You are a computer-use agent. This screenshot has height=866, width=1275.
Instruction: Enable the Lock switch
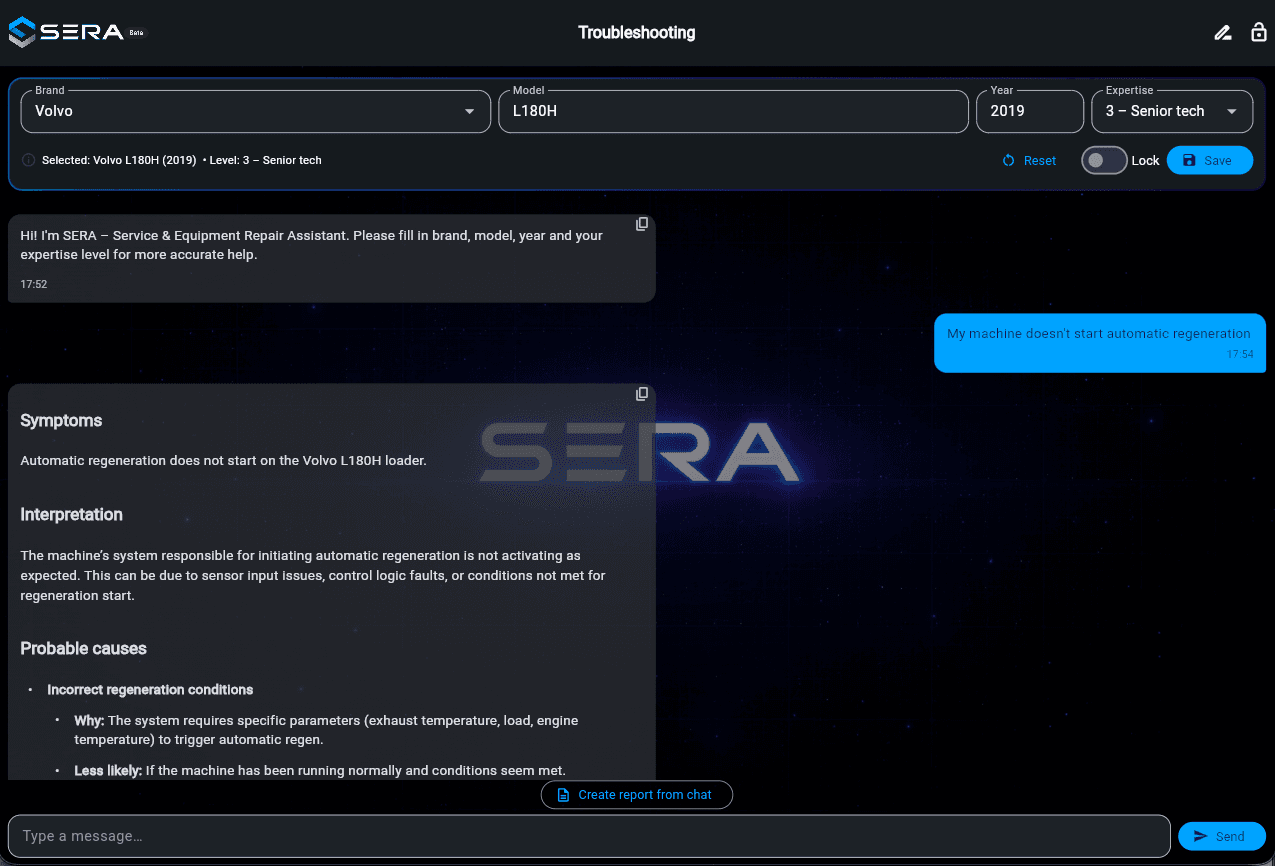point(1104,160)
